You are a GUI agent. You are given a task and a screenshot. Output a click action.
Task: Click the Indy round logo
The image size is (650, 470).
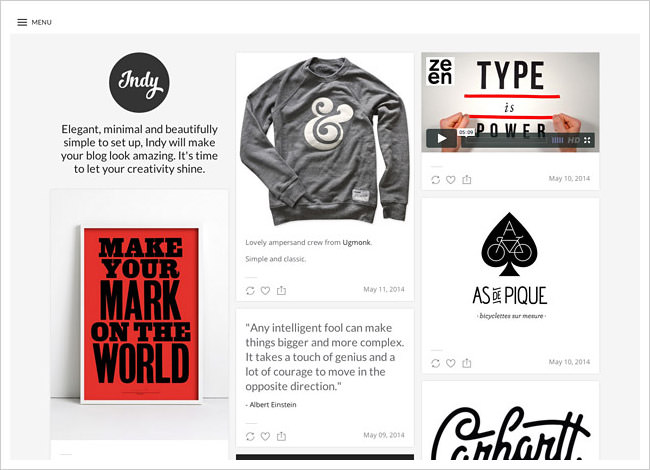139,82
